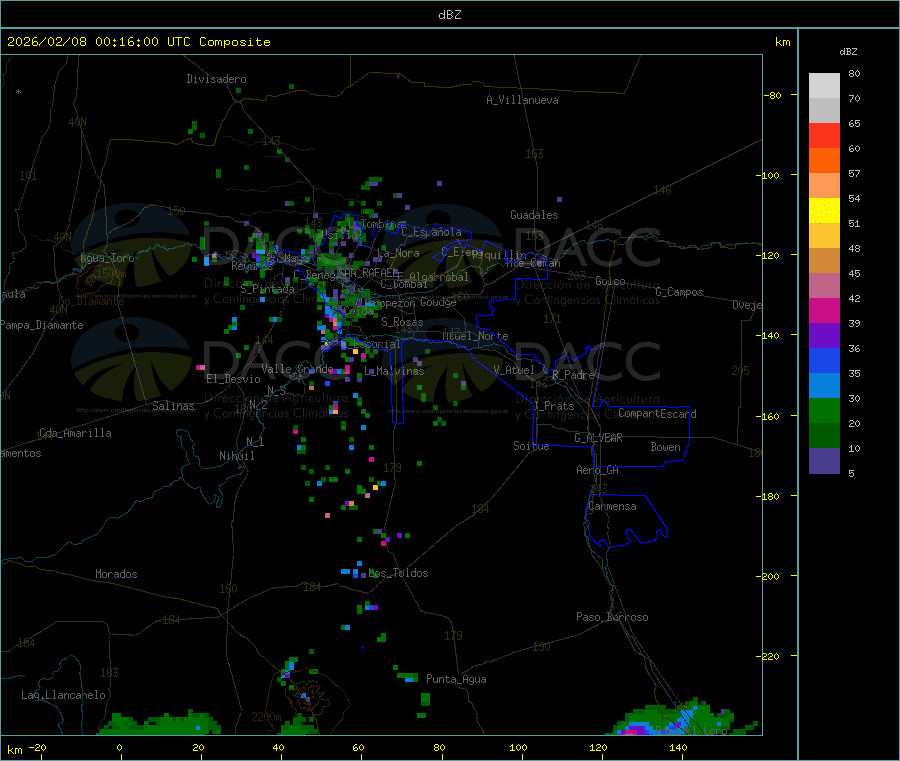
Task: Click the Pampa_Diamante location label
Action: (42, 325)
